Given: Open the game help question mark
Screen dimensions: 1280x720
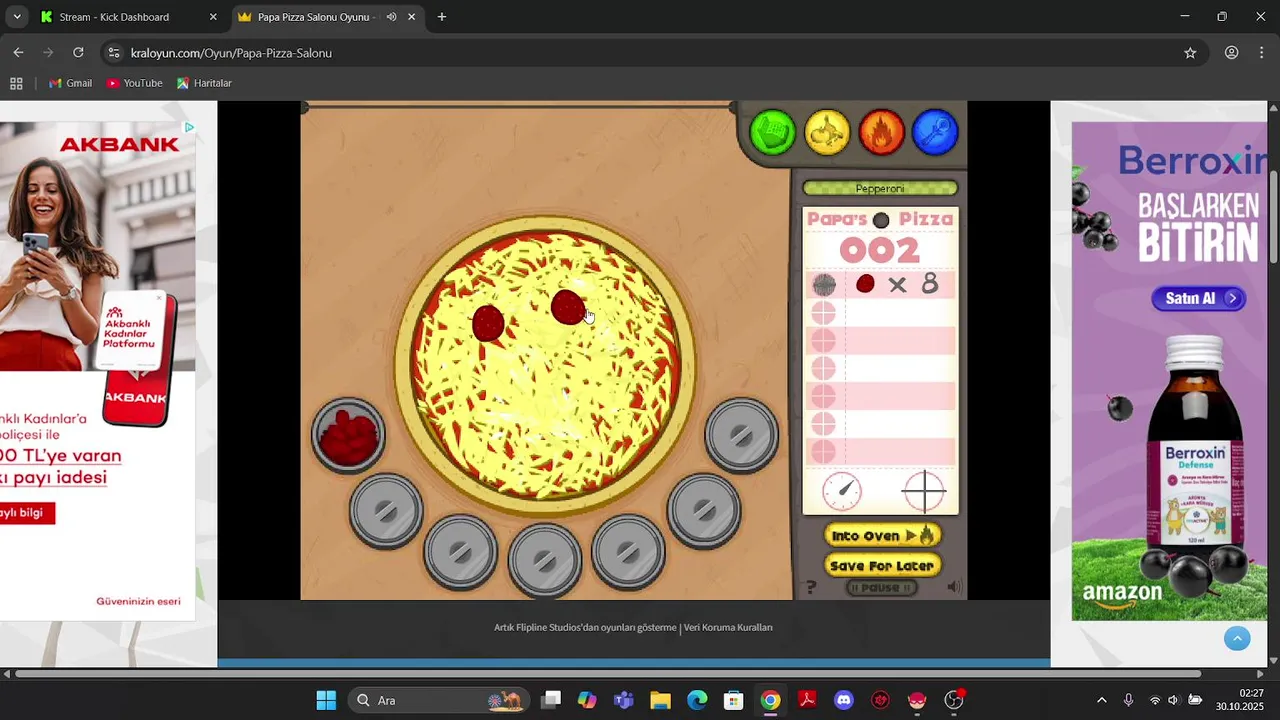Looking at the screenshot, I should [811, 588].
